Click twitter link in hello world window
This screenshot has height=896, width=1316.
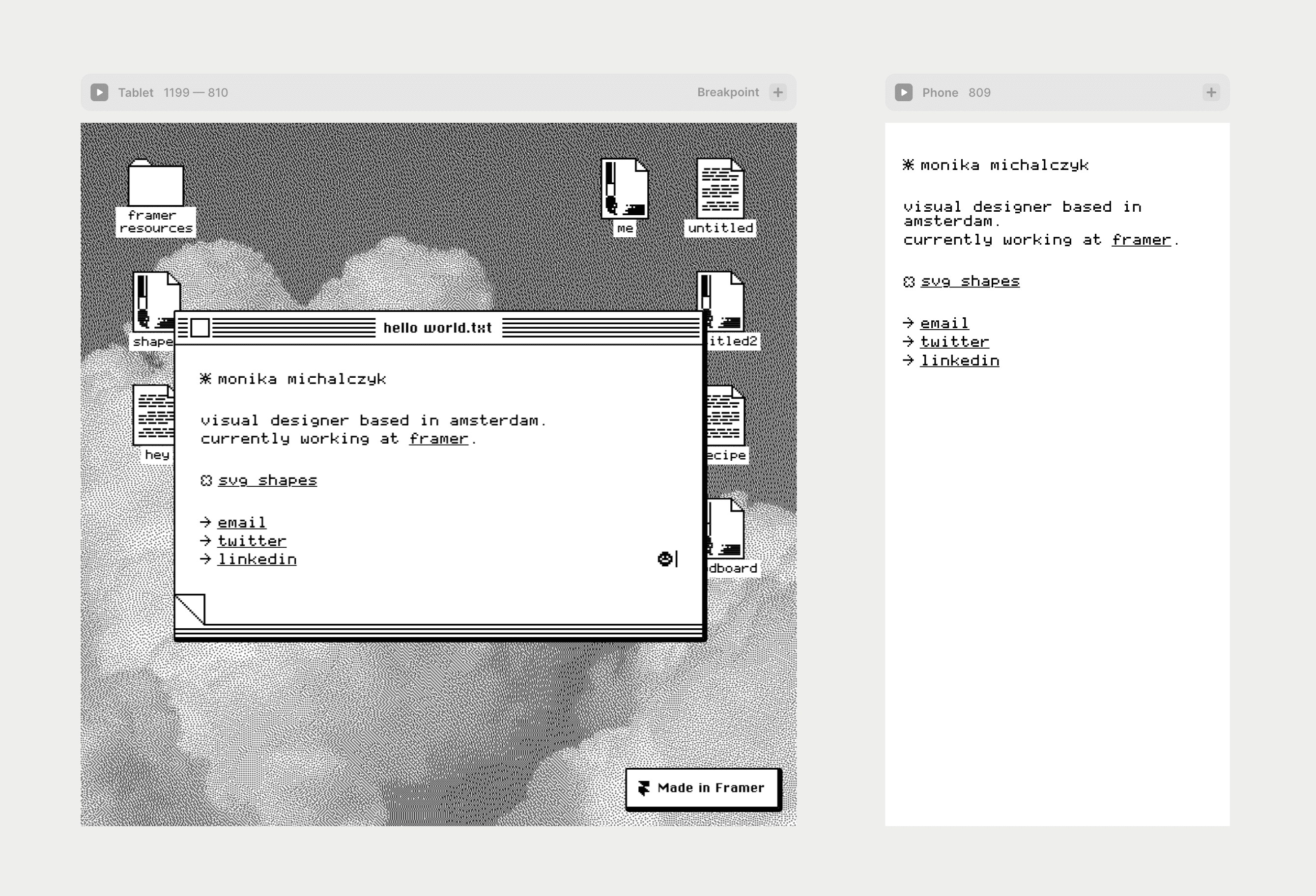[252, 541]
